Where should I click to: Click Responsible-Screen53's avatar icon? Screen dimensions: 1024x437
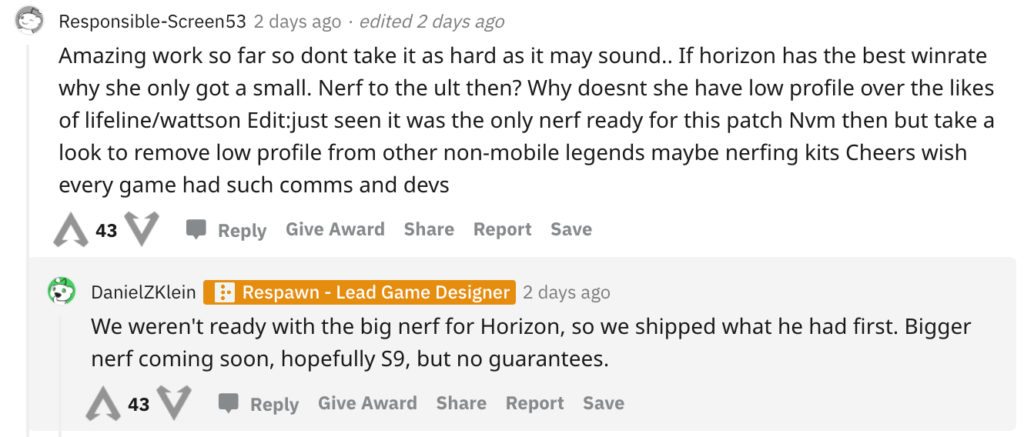30,21
